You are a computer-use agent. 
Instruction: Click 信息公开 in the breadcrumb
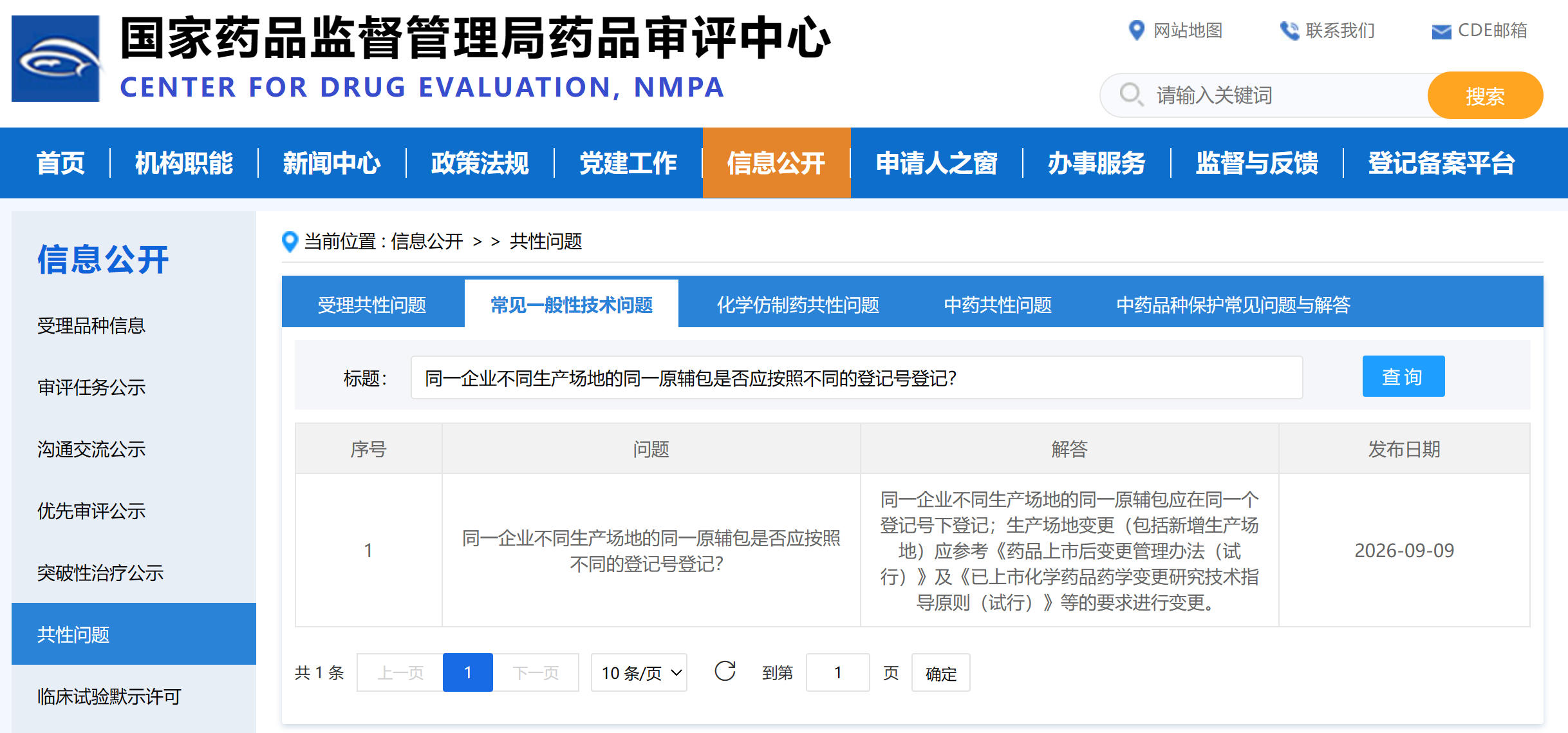click(427, 242)
